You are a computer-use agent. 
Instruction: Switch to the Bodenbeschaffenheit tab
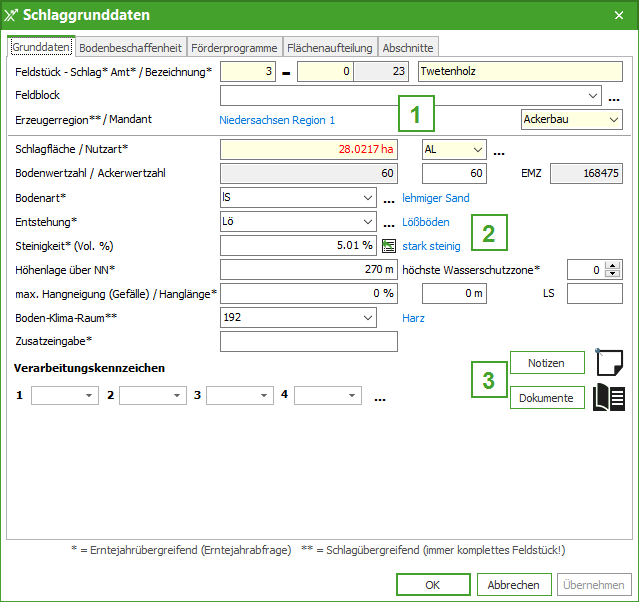pyautogui.click(x=130, y=47)
